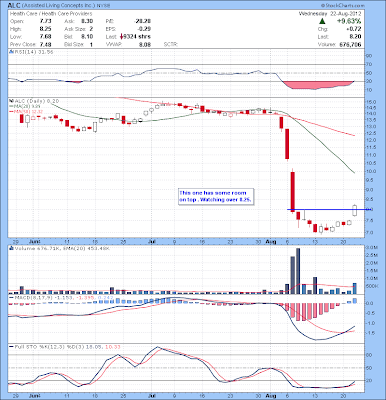Click the Bid value 8.10

(x=87, y=37)
